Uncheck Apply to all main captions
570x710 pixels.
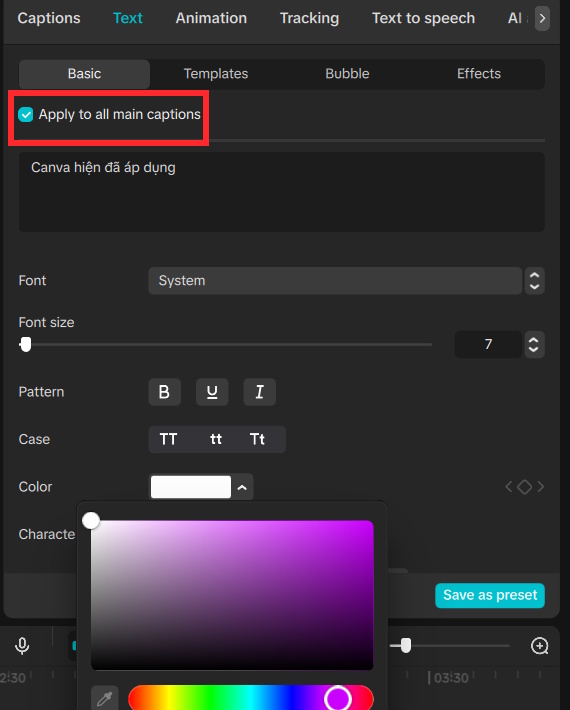pyautogui.click(x=25, y=115)
